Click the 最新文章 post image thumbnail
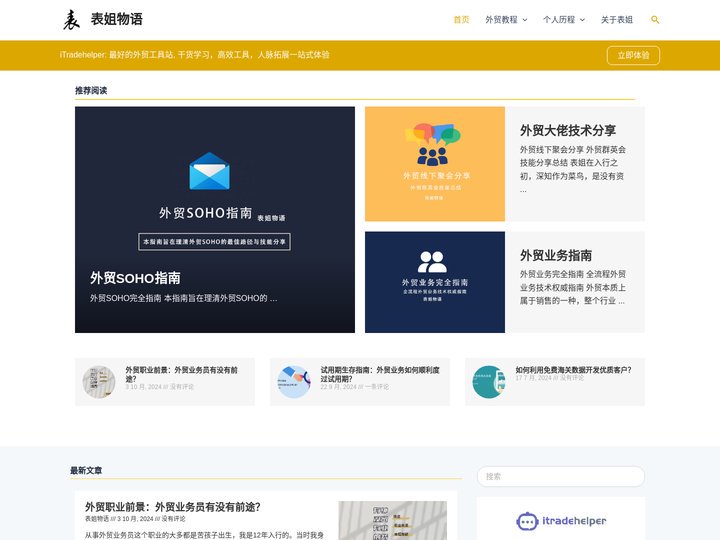Viewport: 720px width, 540px height. [393, 520]
